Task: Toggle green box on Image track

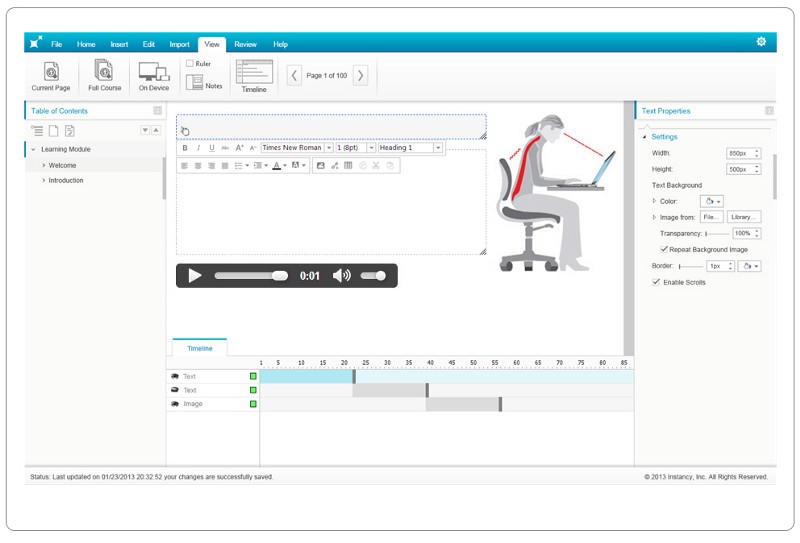Action: [253, 404]
